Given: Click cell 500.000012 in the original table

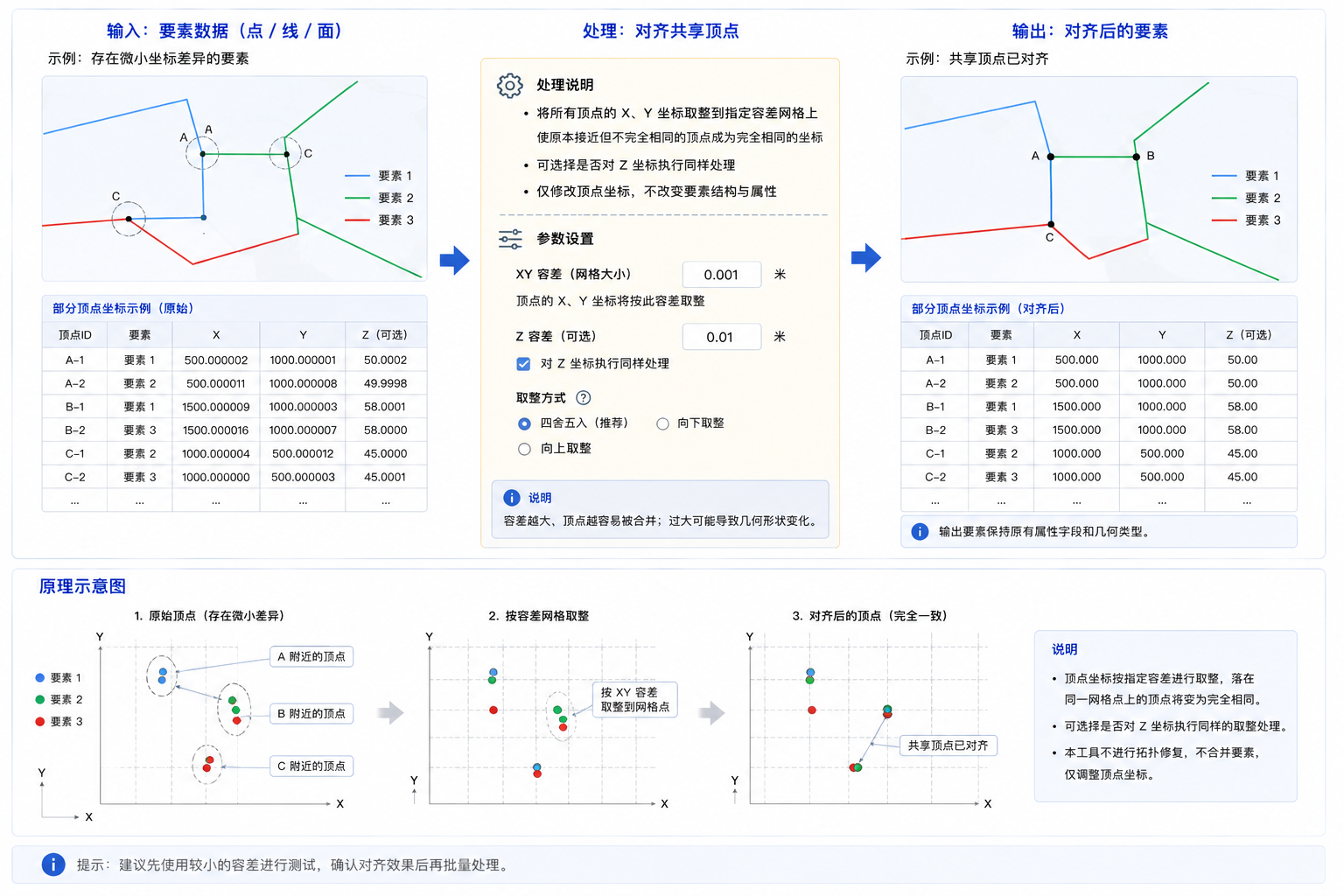Looking at the screenshot, I should click(303, 454).
